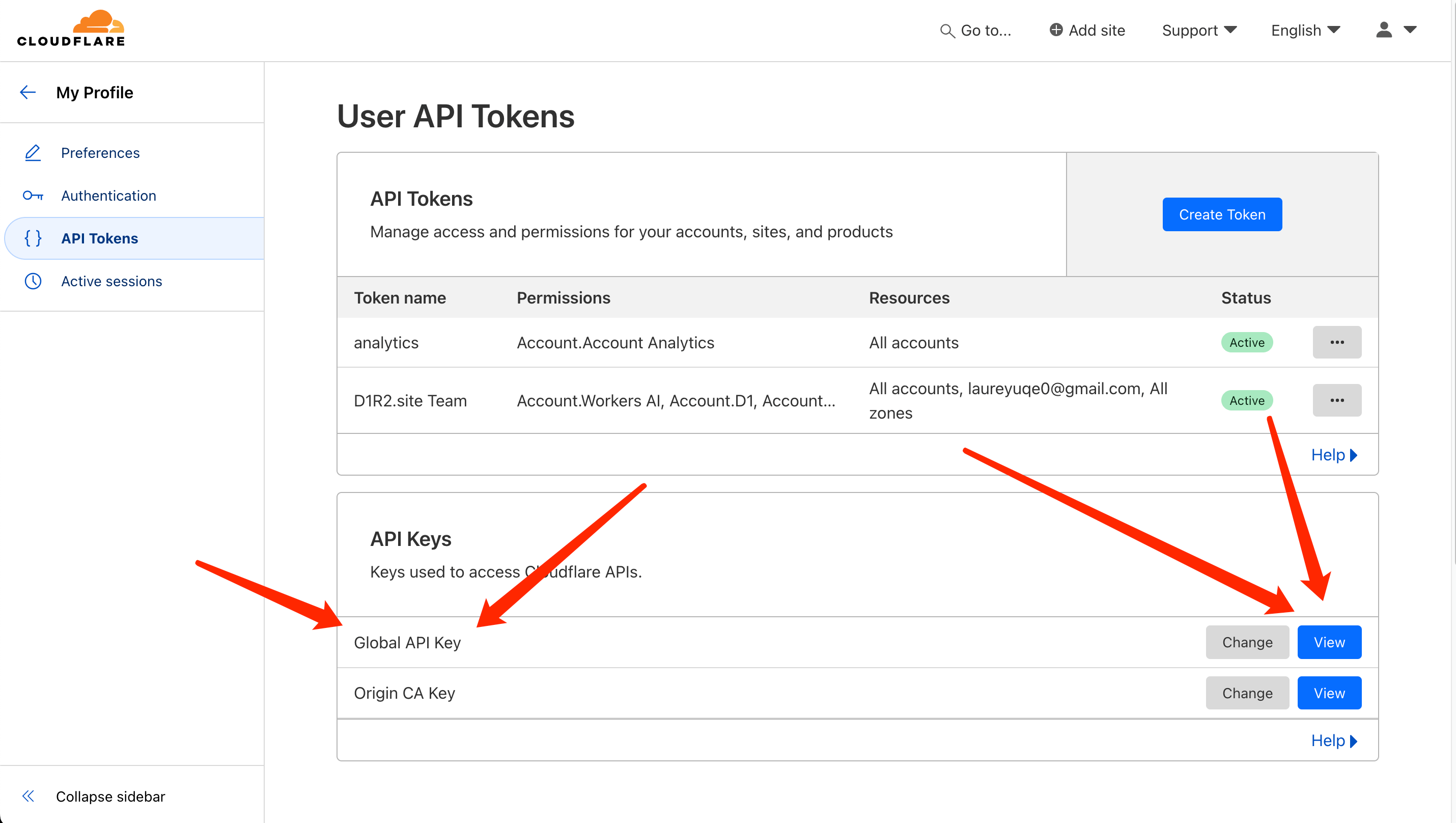Select the API Tokens braces icon

[x=32, y=238]
